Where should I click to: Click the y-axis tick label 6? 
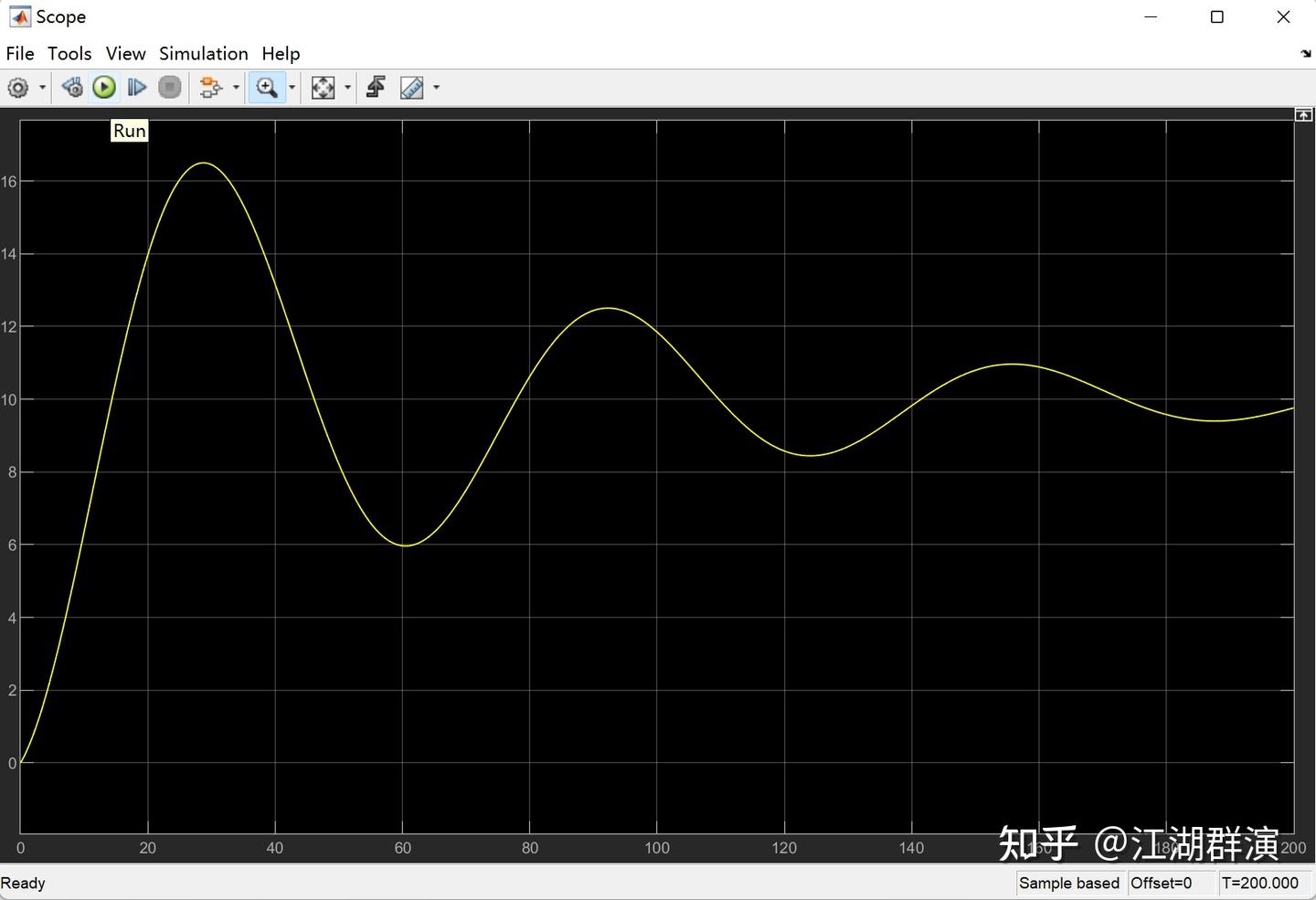(13, 545)
